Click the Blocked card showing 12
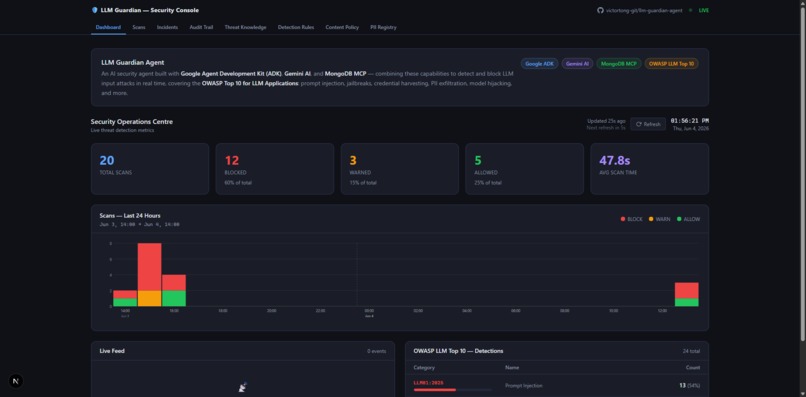The width and height of the screenshot is (806, 397). (275, 169)
